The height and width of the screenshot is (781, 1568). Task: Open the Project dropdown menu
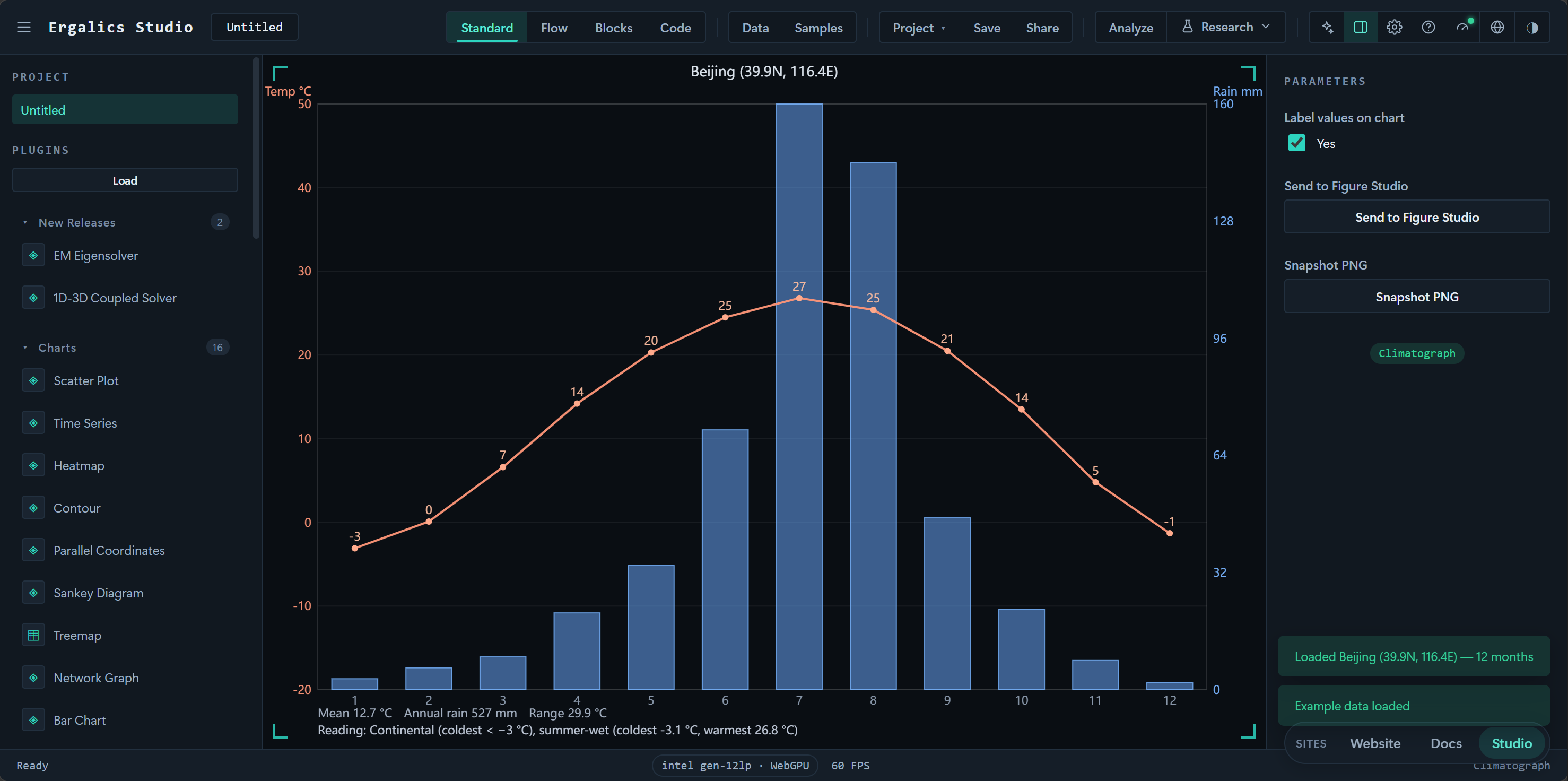coord(919,28)
